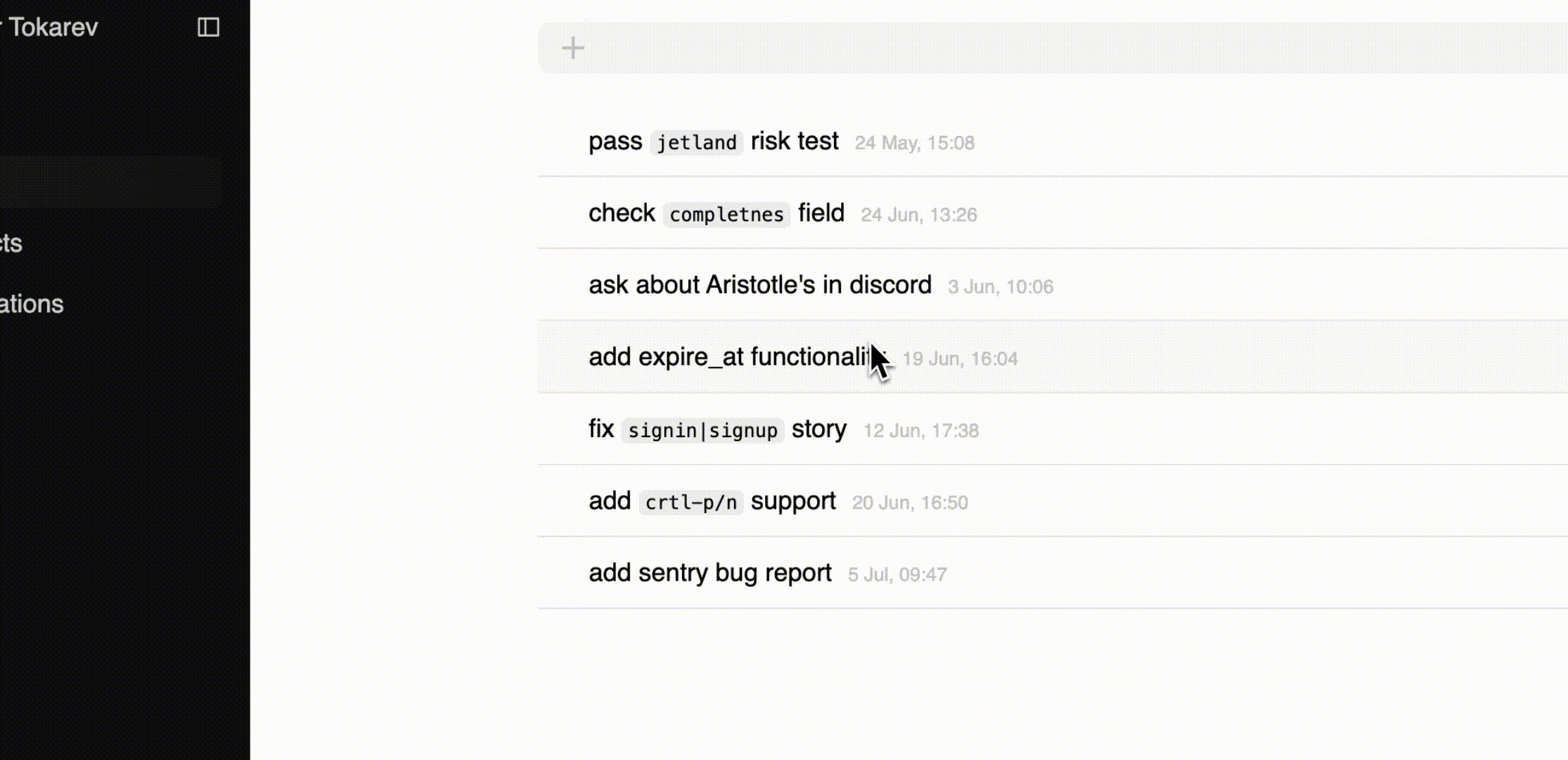The height and width of the screenshot is (760, 1568).
Task: Open the sidebar item ending in 'ations'
Action: coord(32,304)
